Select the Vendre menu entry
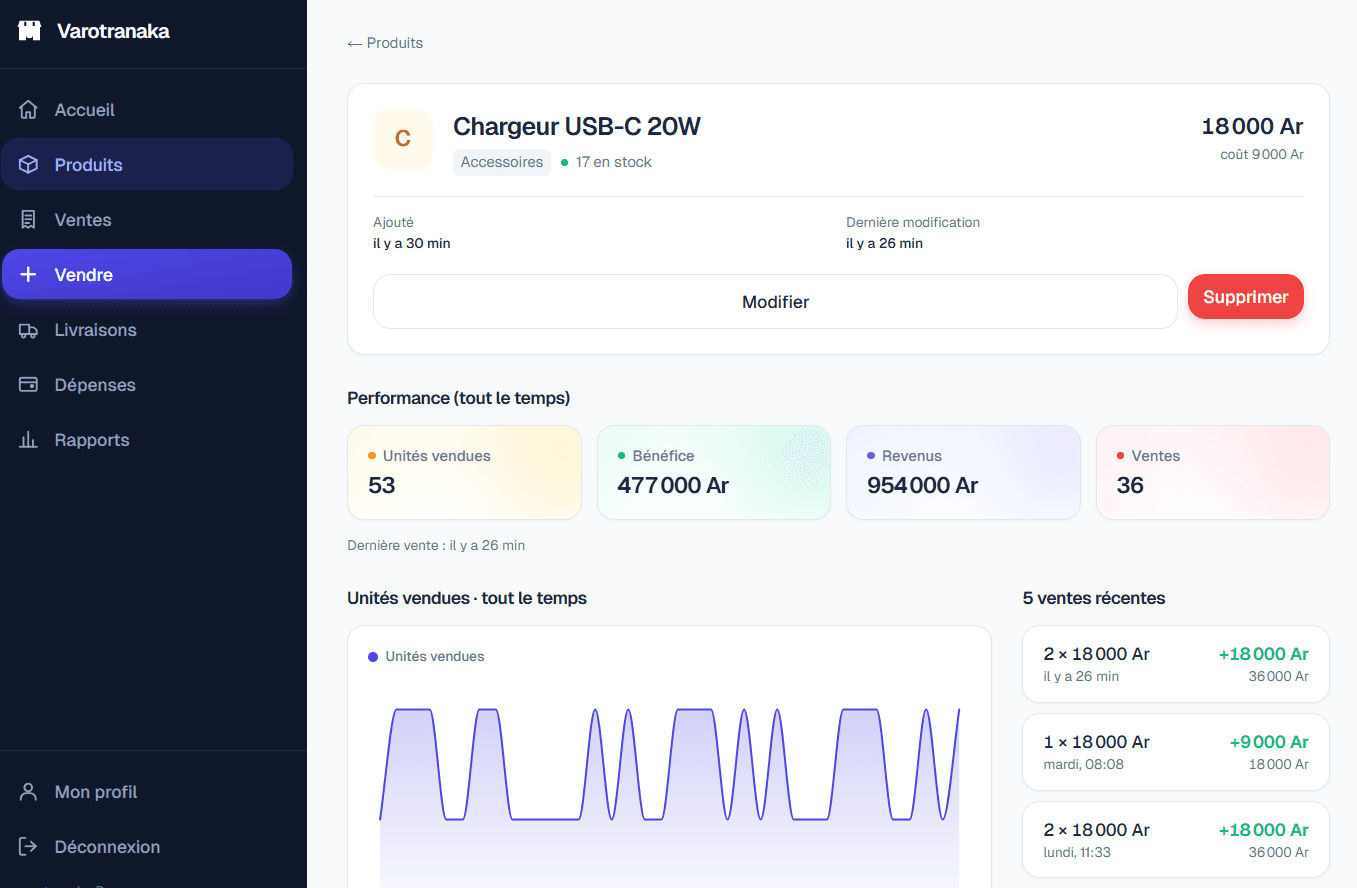The height and width of the screenshot is (888, 1357). (x=147, y=275)
